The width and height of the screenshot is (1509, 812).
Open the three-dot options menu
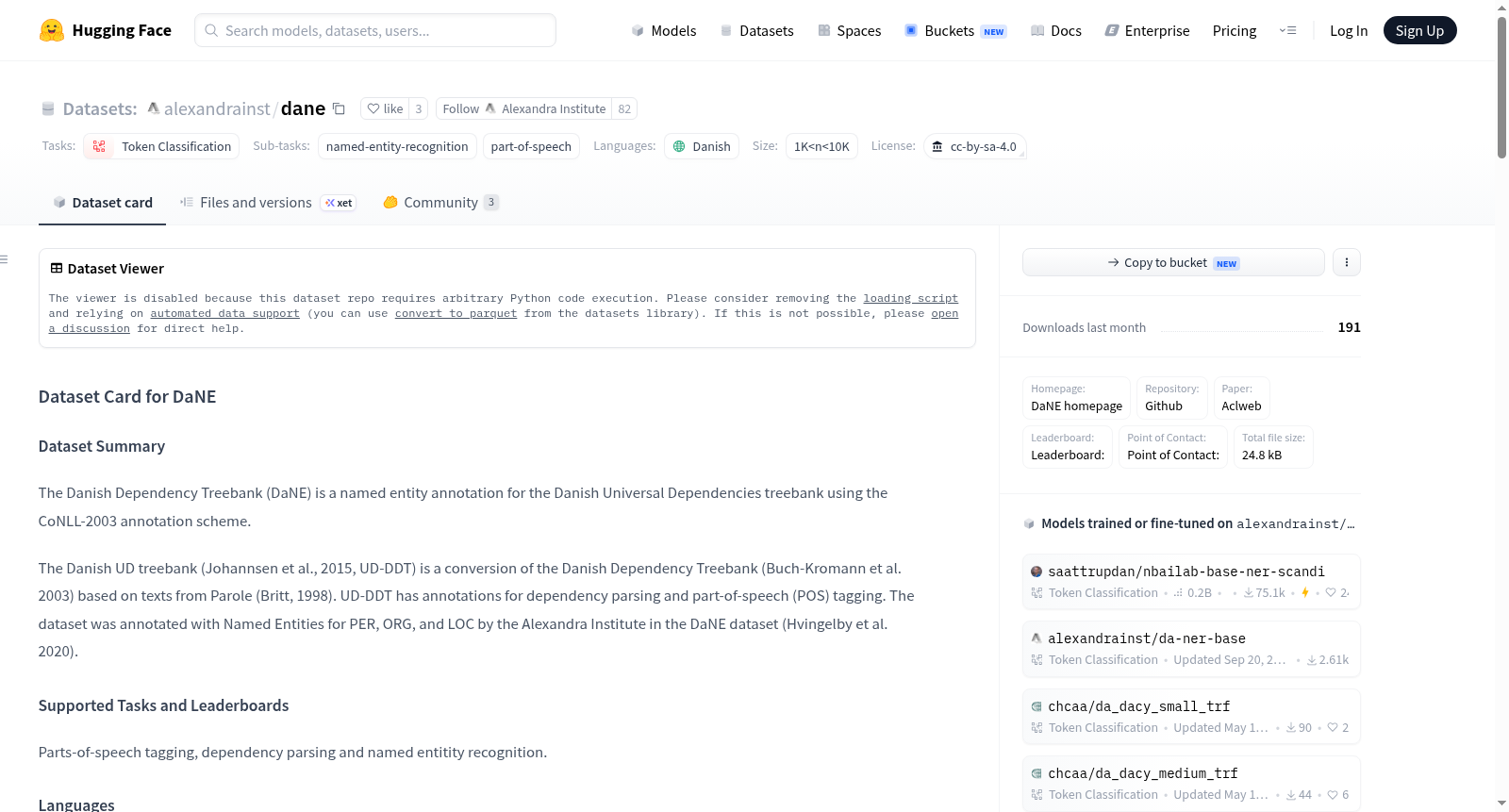(1347, 262)
